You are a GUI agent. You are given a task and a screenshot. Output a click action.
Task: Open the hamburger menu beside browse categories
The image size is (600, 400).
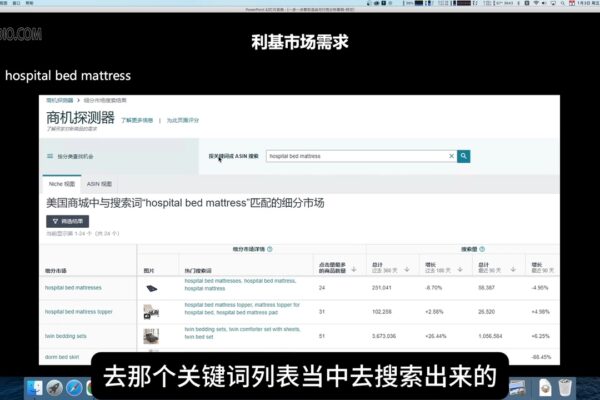tap(50, 156)
